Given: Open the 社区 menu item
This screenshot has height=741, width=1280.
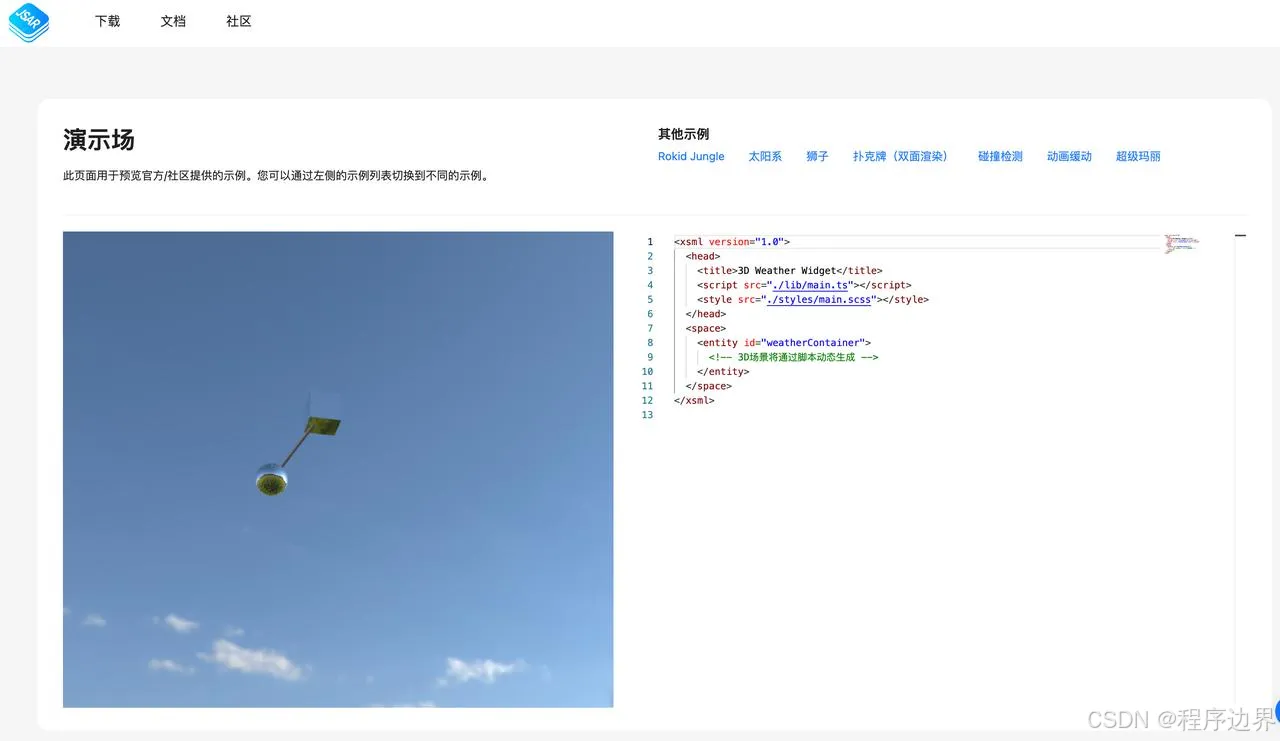Looking at the screenshot, I should click(238, 21).
